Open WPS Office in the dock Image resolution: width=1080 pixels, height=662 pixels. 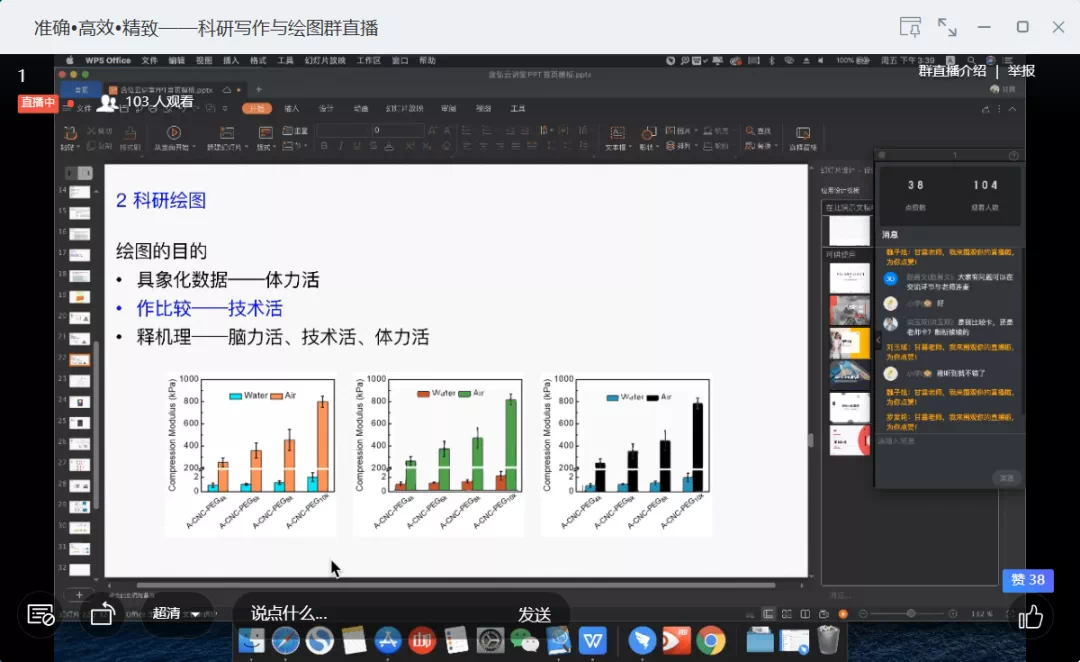pos(593,640)
